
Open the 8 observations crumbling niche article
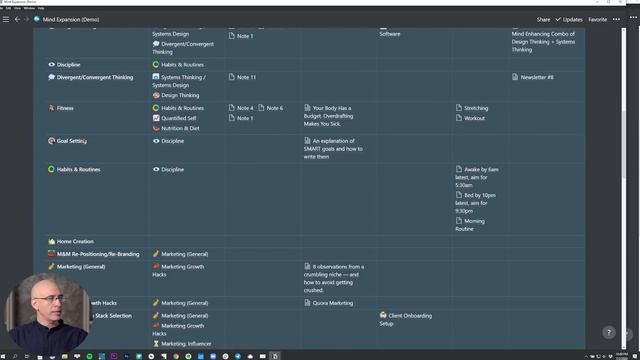[x=334, y=278]
